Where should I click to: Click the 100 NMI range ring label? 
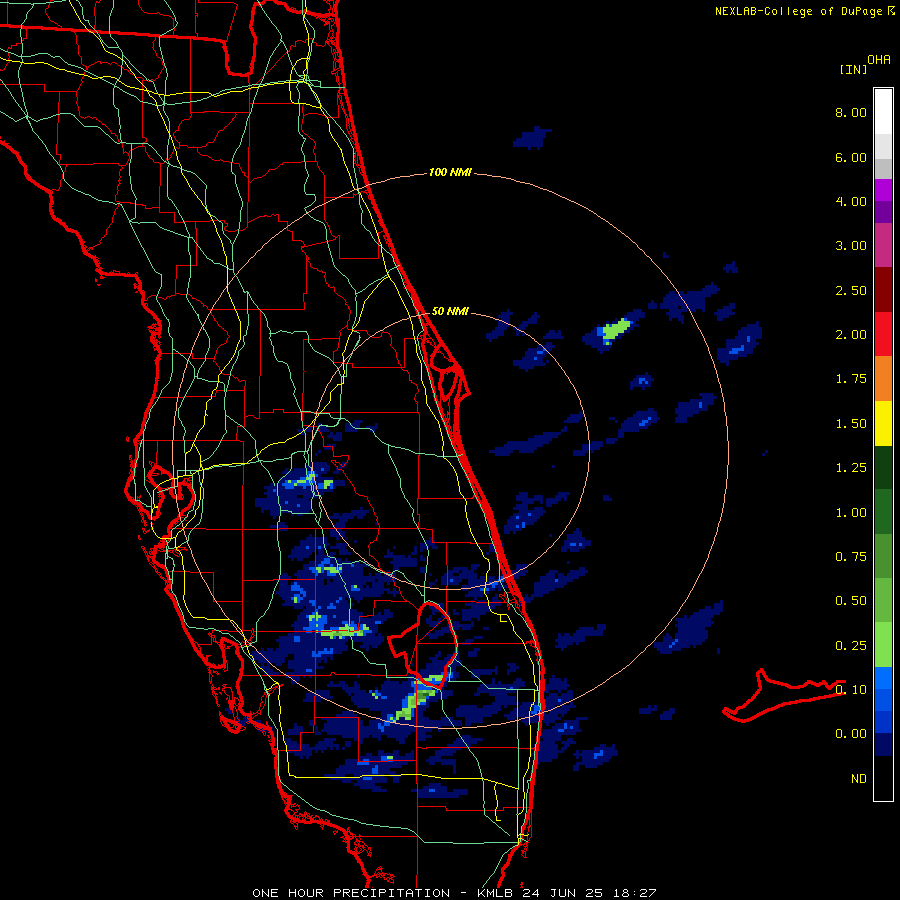point(450,172)
